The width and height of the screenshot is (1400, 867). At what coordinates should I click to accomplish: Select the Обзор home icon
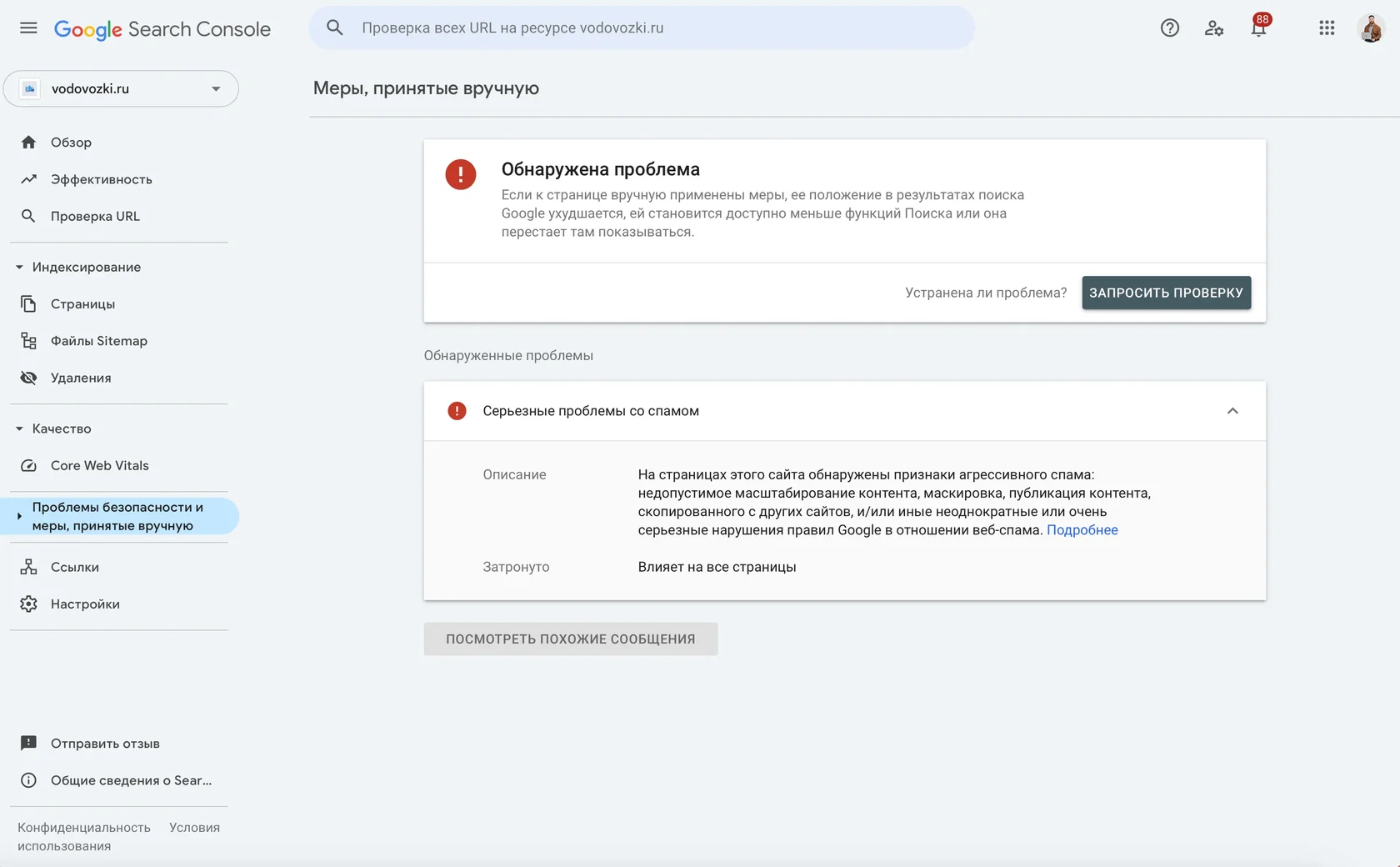29,142
